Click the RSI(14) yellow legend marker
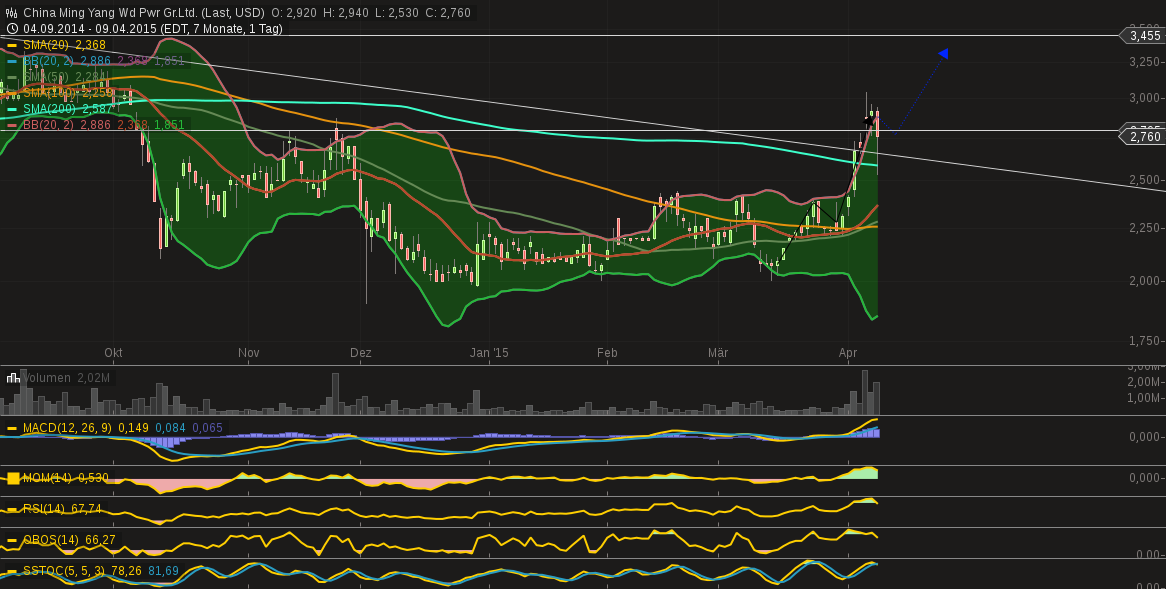 [x=12, y=508]
